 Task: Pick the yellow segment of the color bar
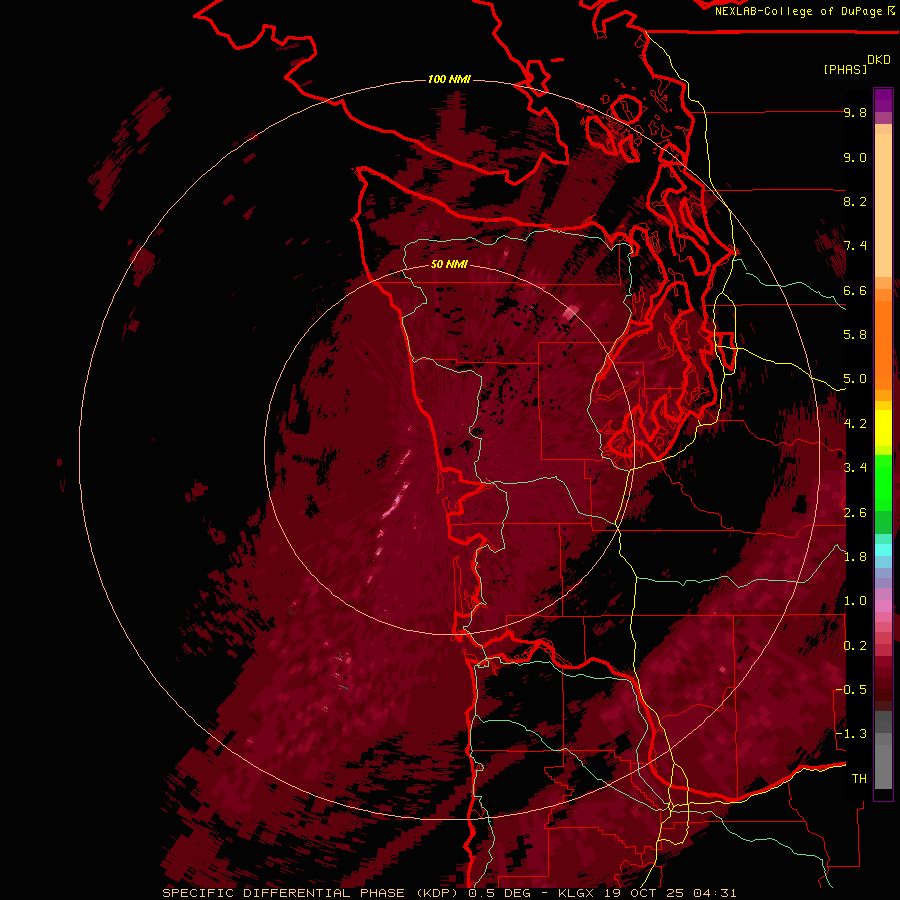pyautogui.click(x=883, y=428)
